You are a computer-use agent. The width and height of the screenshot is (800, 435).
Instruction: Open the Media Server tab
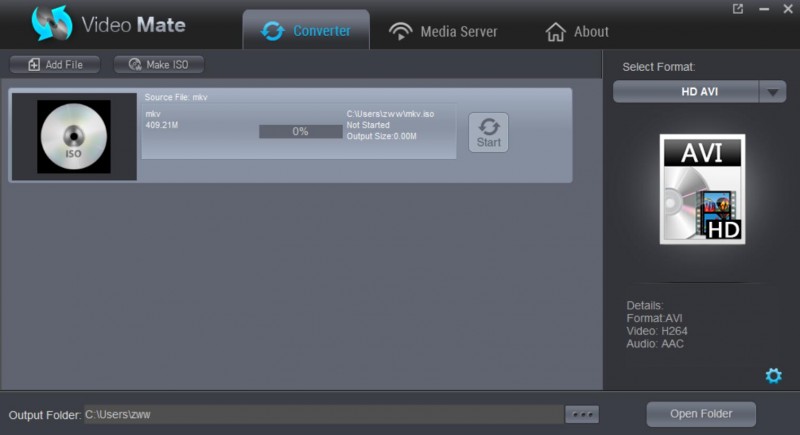443,31
